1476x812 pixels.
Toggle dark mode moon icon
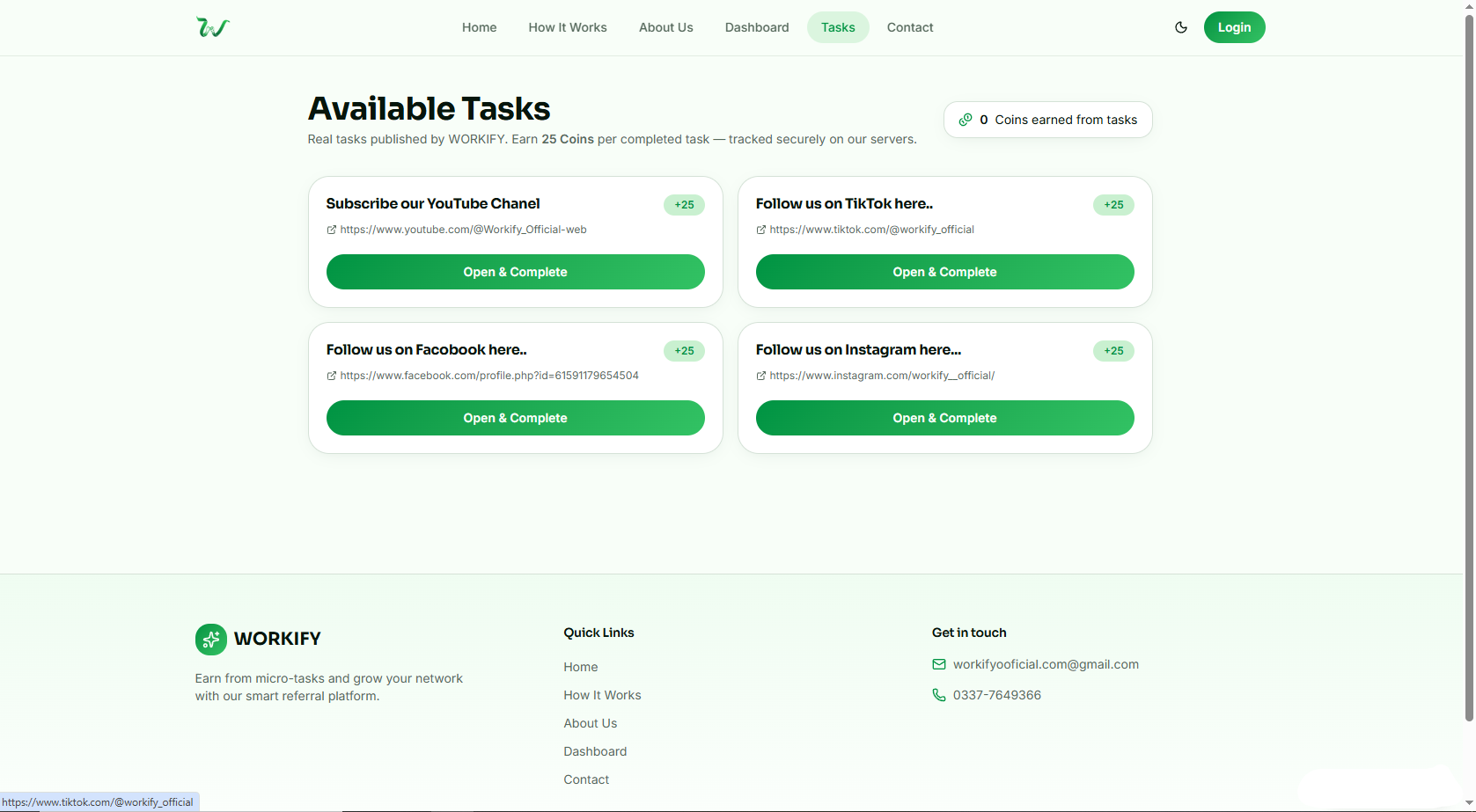click(x=1181, y=27)
